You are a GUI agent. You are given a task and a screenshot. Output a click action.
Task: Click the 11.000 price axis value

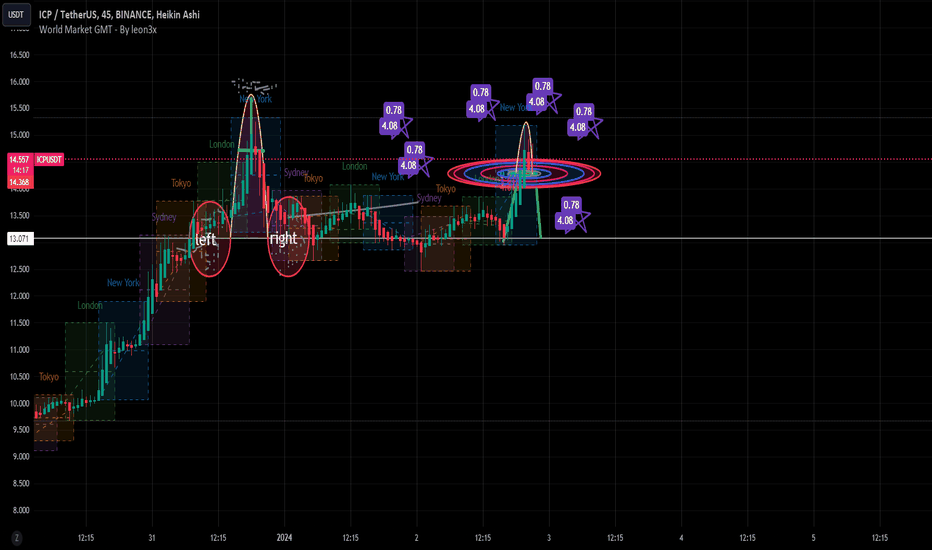(x=19, y=350)
